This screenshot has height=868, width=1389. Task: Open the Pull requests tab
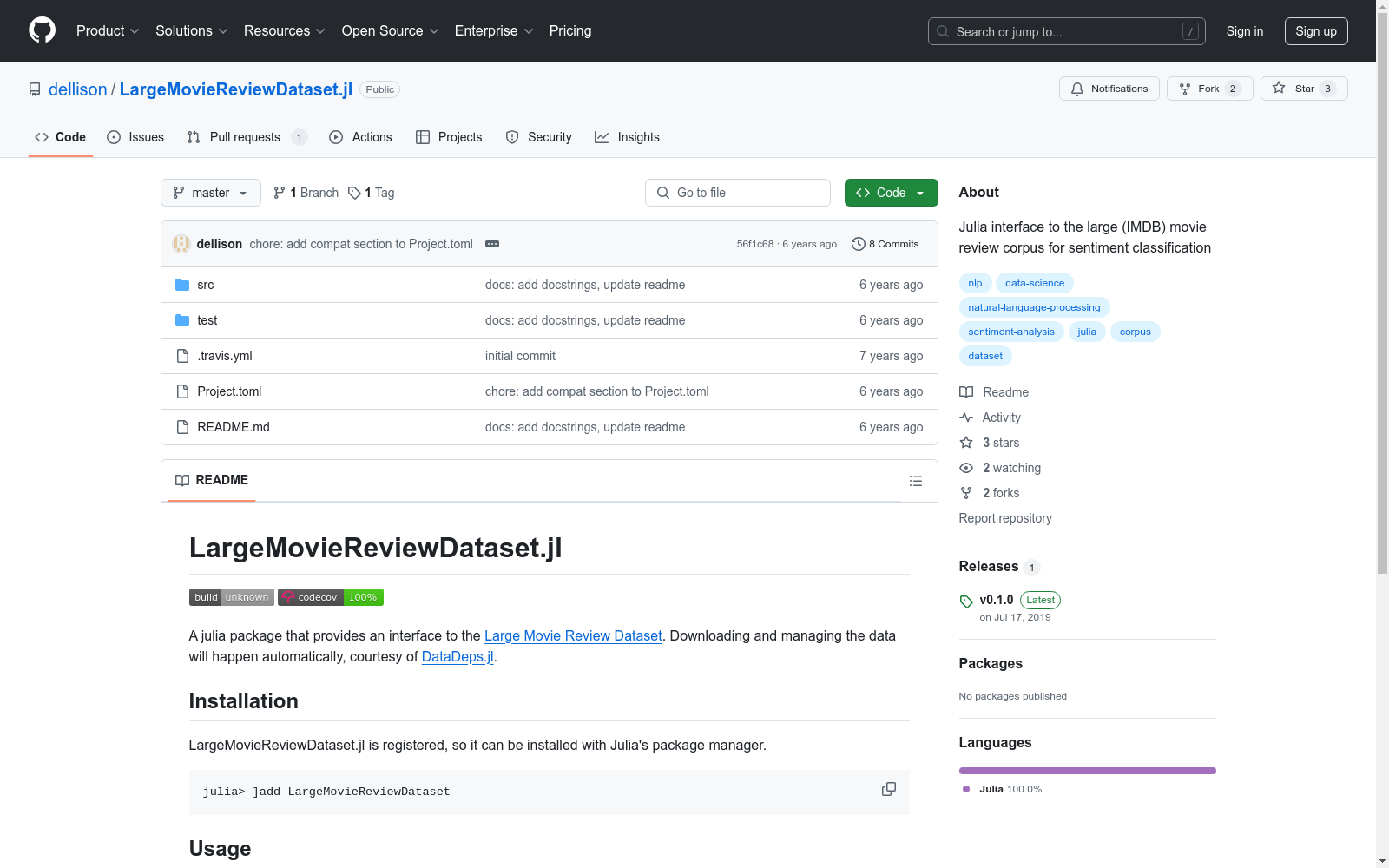247,137
